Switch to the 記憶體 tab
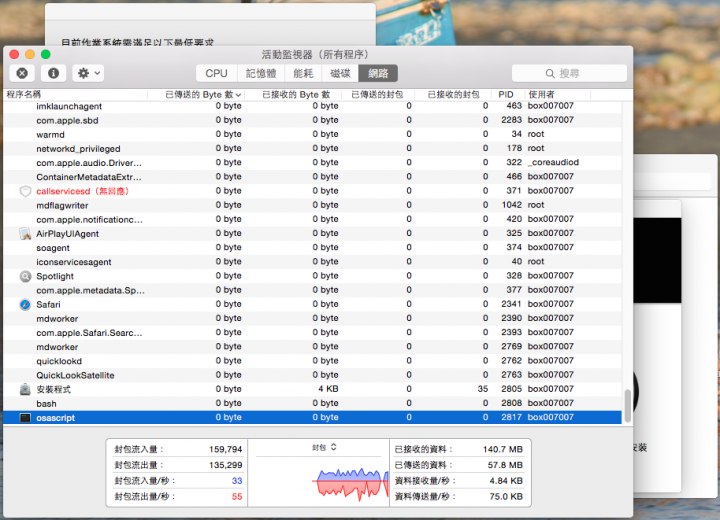 coord(261,73)
